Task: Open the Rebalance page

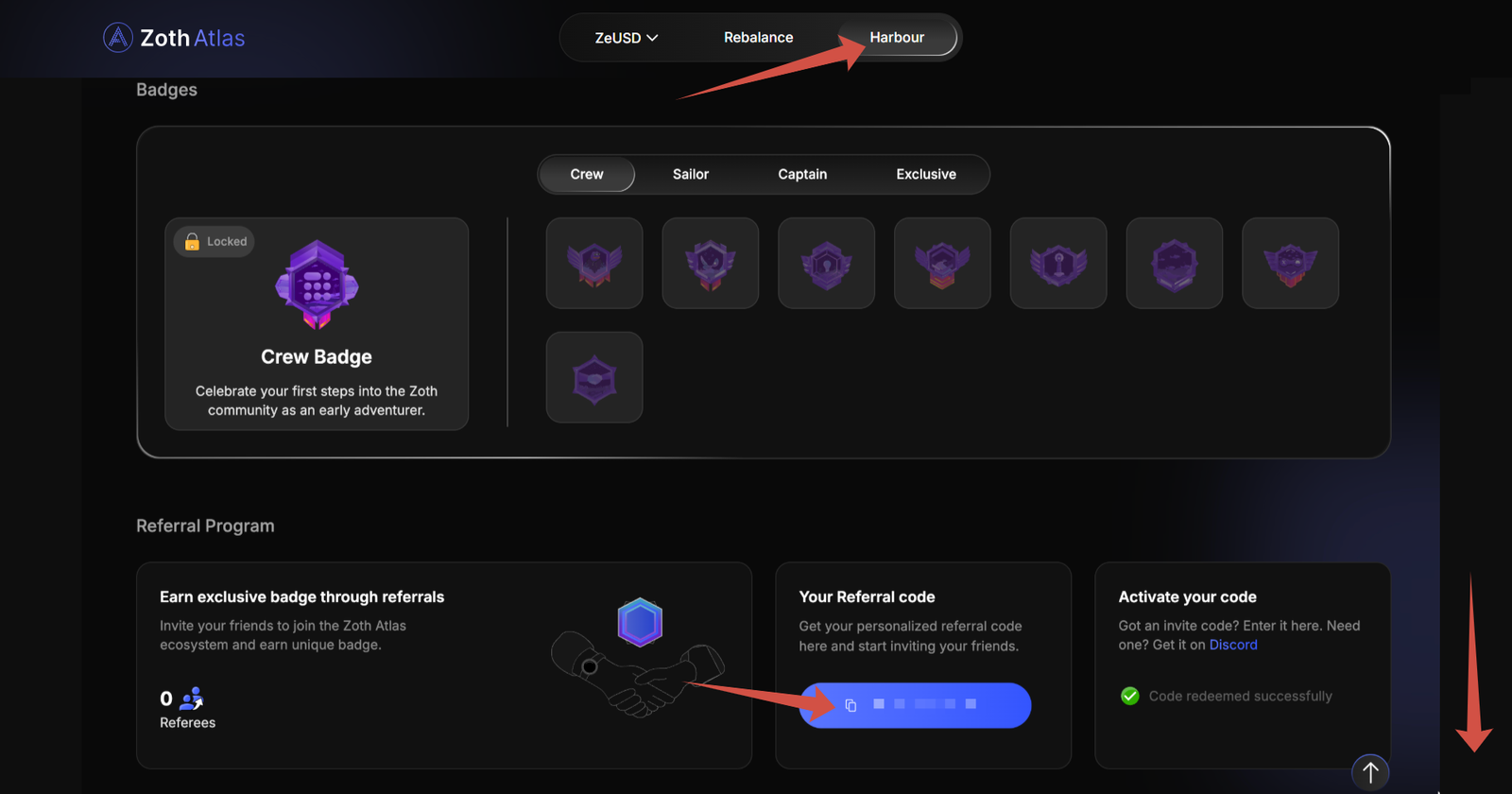Action: (758, 38)
